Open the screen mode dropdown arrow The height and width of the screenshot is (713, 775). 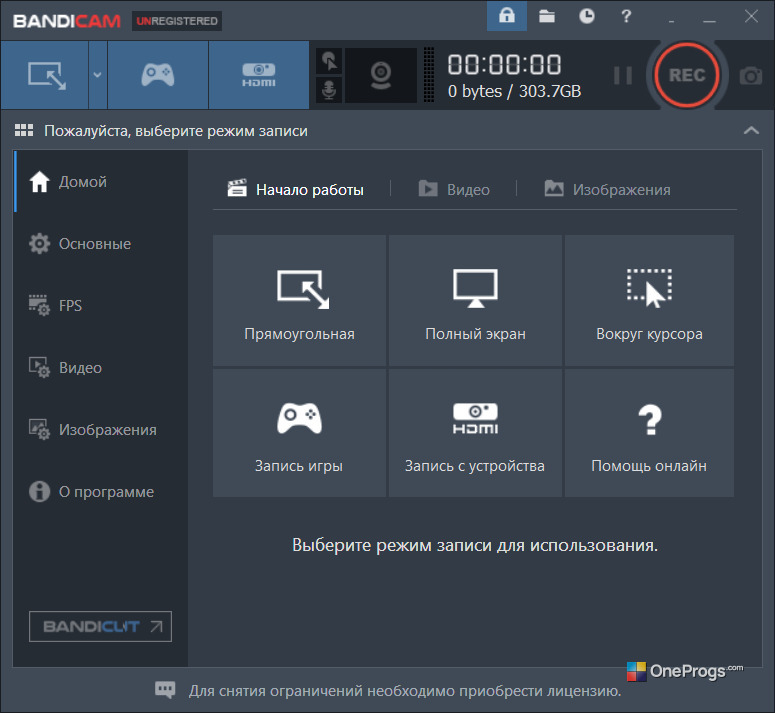(98, 75)
